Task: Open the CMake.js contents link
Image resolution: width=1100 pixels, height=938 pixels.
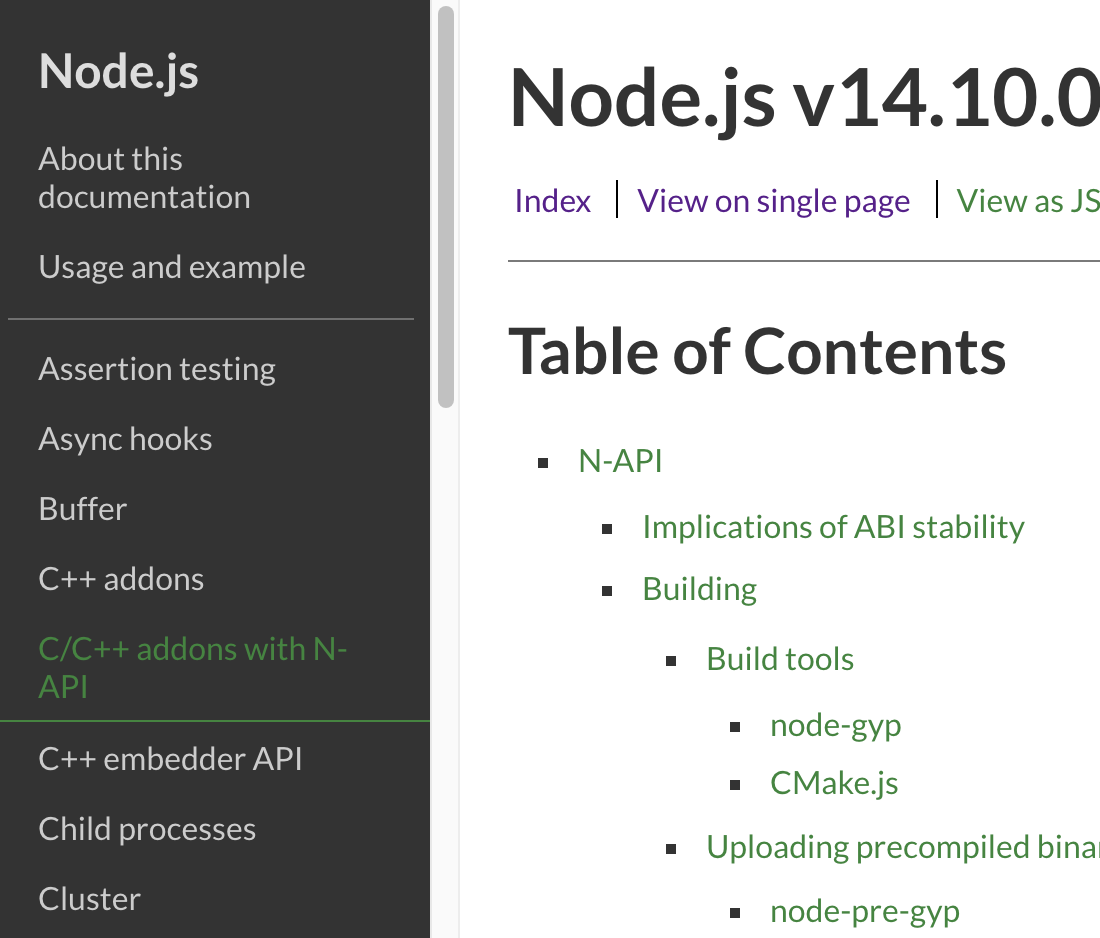Action: 834,783
